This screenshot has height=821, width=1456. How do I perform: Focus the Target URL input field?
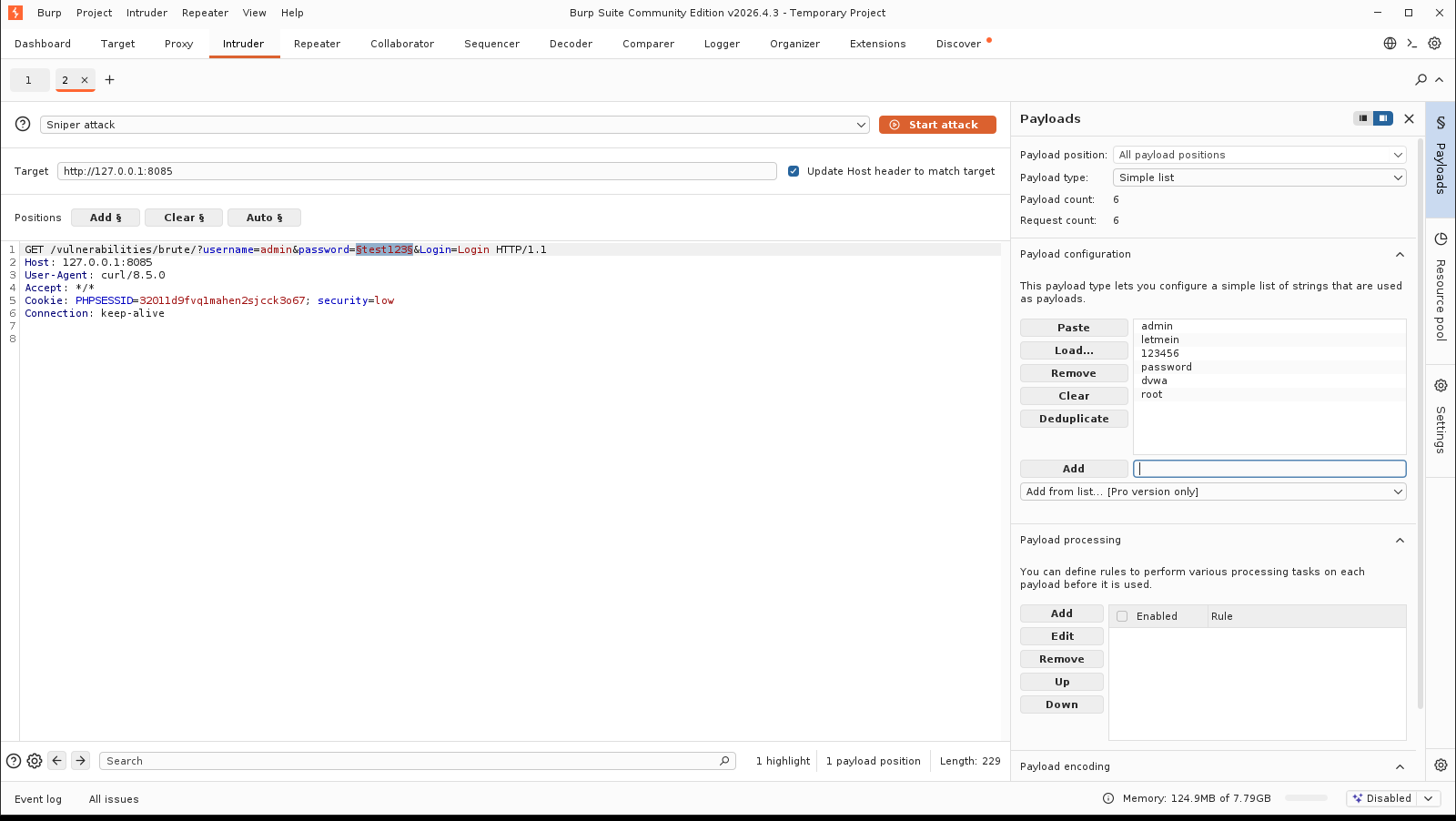417,171
